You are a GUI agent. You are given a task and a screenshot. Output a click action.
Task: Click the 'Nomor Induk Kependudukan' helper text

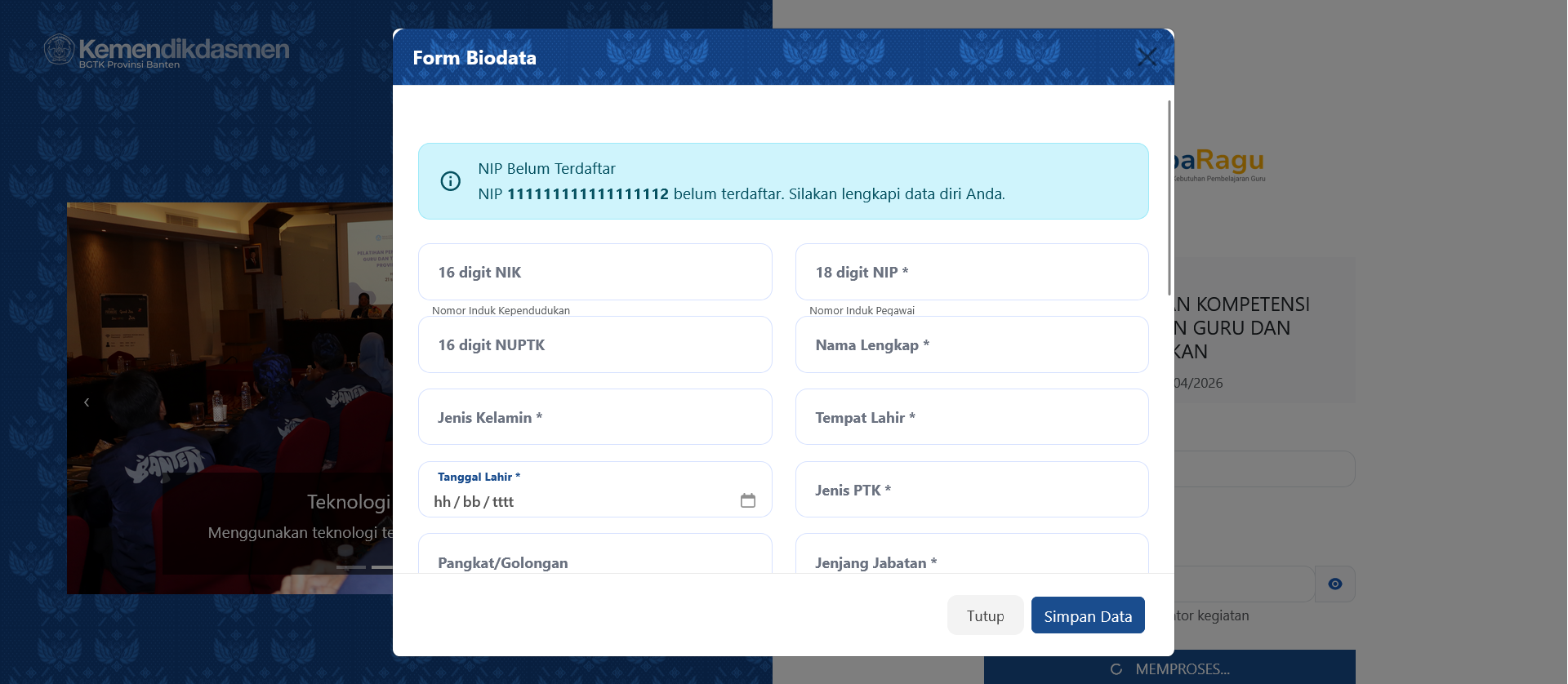(x=501, y=310)
